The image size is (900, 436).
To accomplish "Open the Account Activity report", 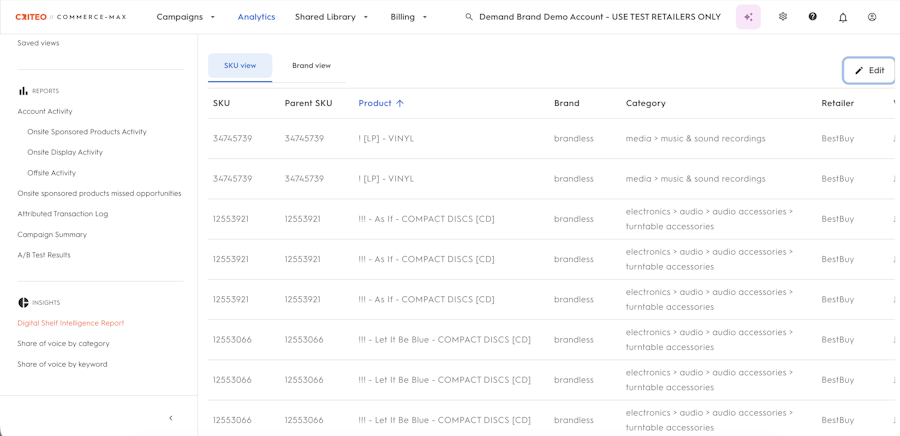I will tap(45, 111).
